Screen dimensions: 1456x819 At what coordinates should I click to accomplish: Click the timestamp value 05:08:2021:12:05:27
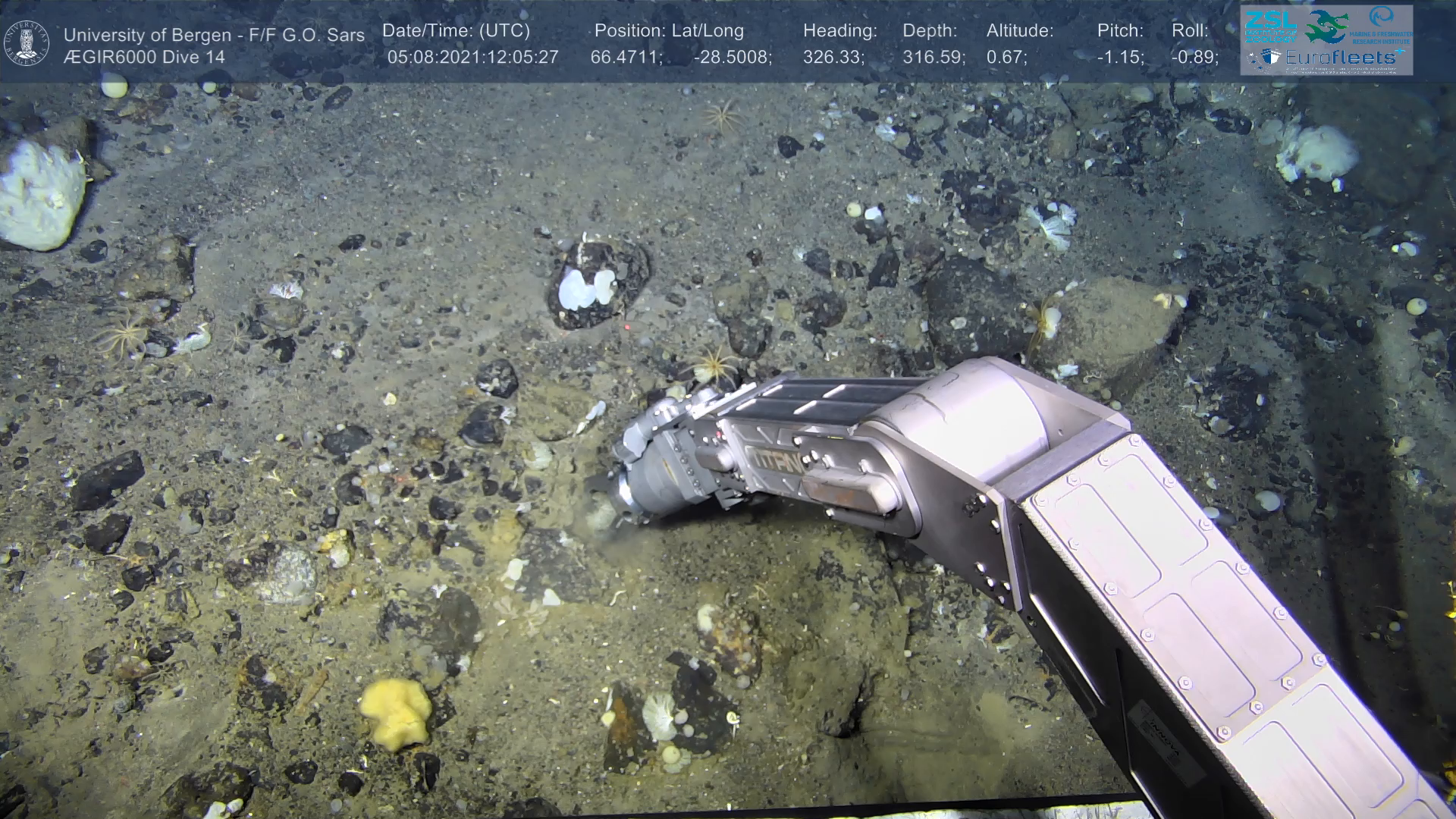472,58
